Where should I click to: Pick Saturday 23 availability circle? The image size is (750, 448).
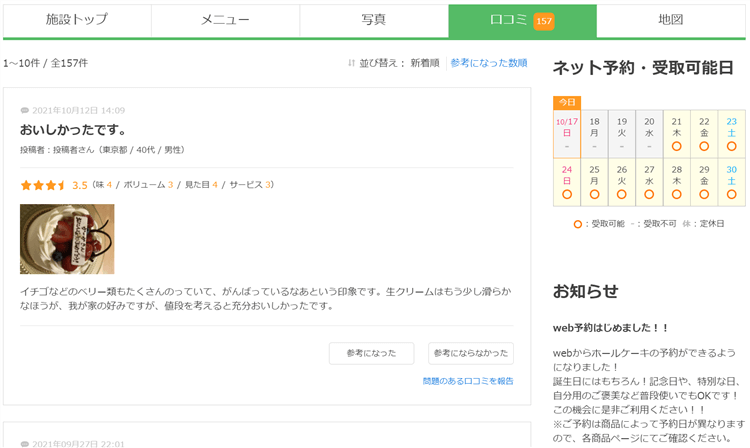tap(731, 146)
